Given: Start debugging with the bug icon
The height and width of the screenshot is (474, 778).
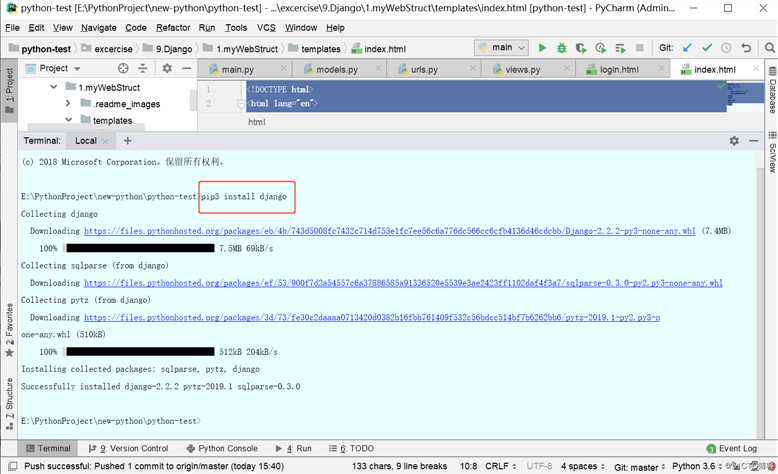Looking at the screenshot, I should click(x=562, y=48).
